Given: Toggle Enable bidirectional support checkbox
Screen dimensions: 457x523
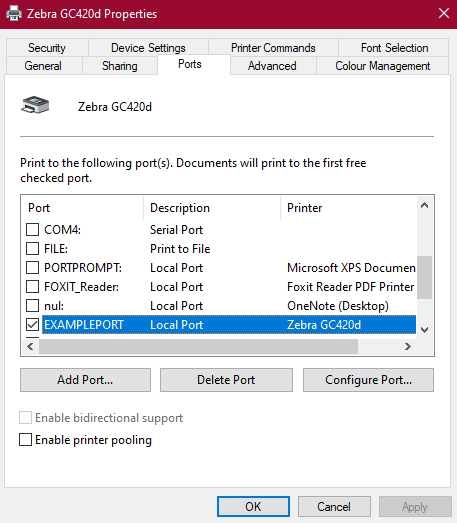Looking at the screenshot, I should coord(25,418).
